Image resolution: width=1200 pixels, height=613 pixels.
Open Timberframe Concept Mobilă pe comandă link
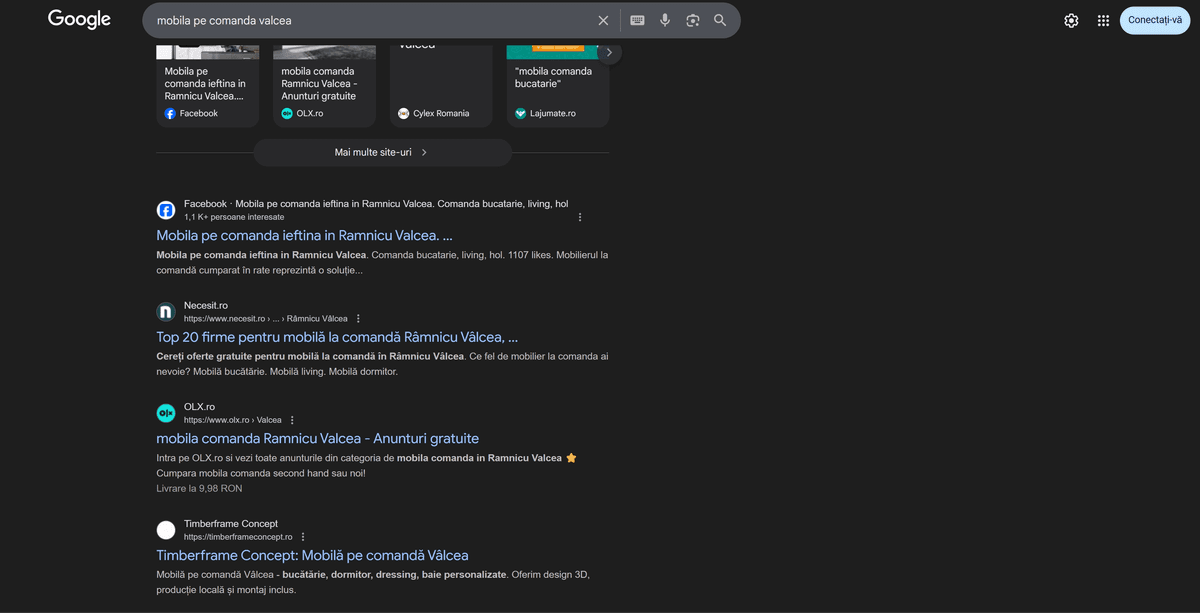312,555
